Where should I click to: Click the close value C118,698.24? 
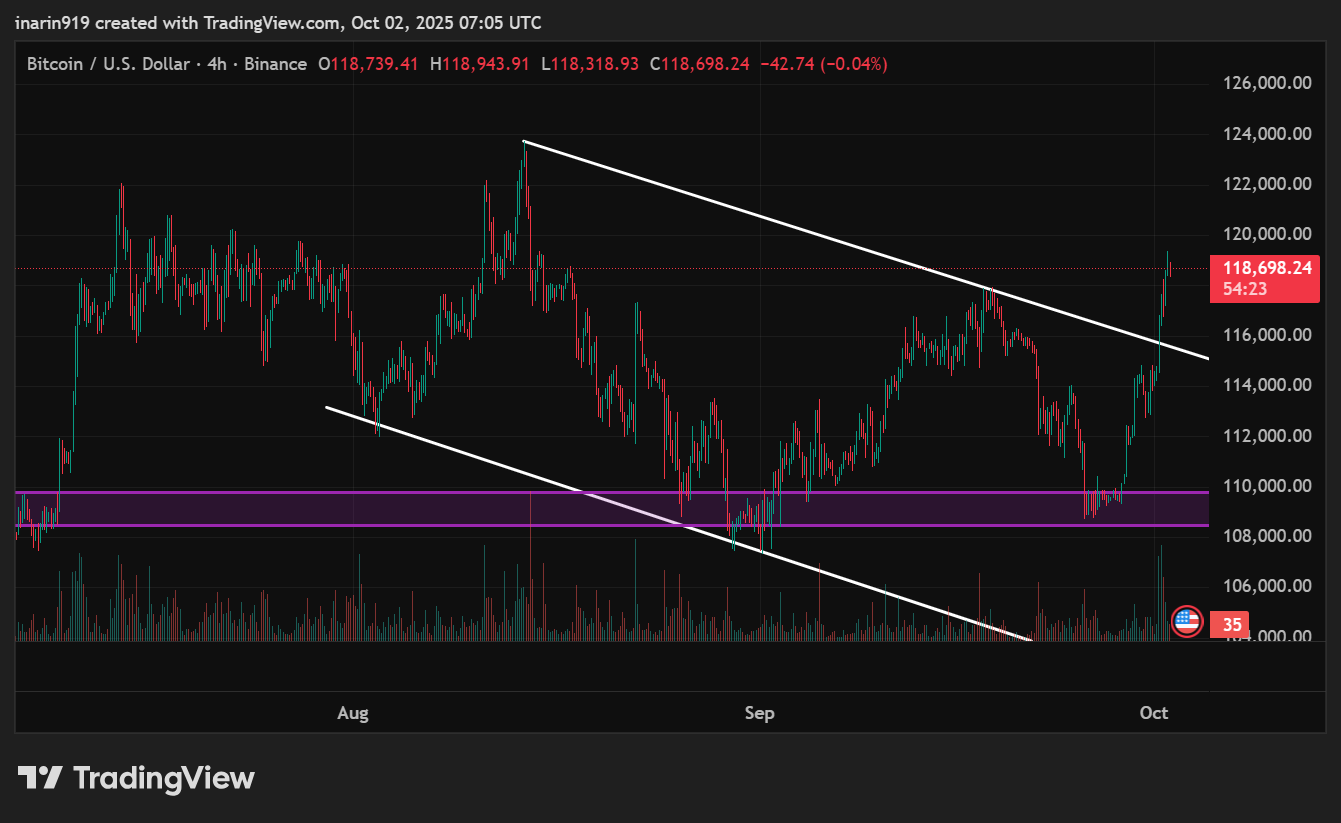click(x=699, y=64)
